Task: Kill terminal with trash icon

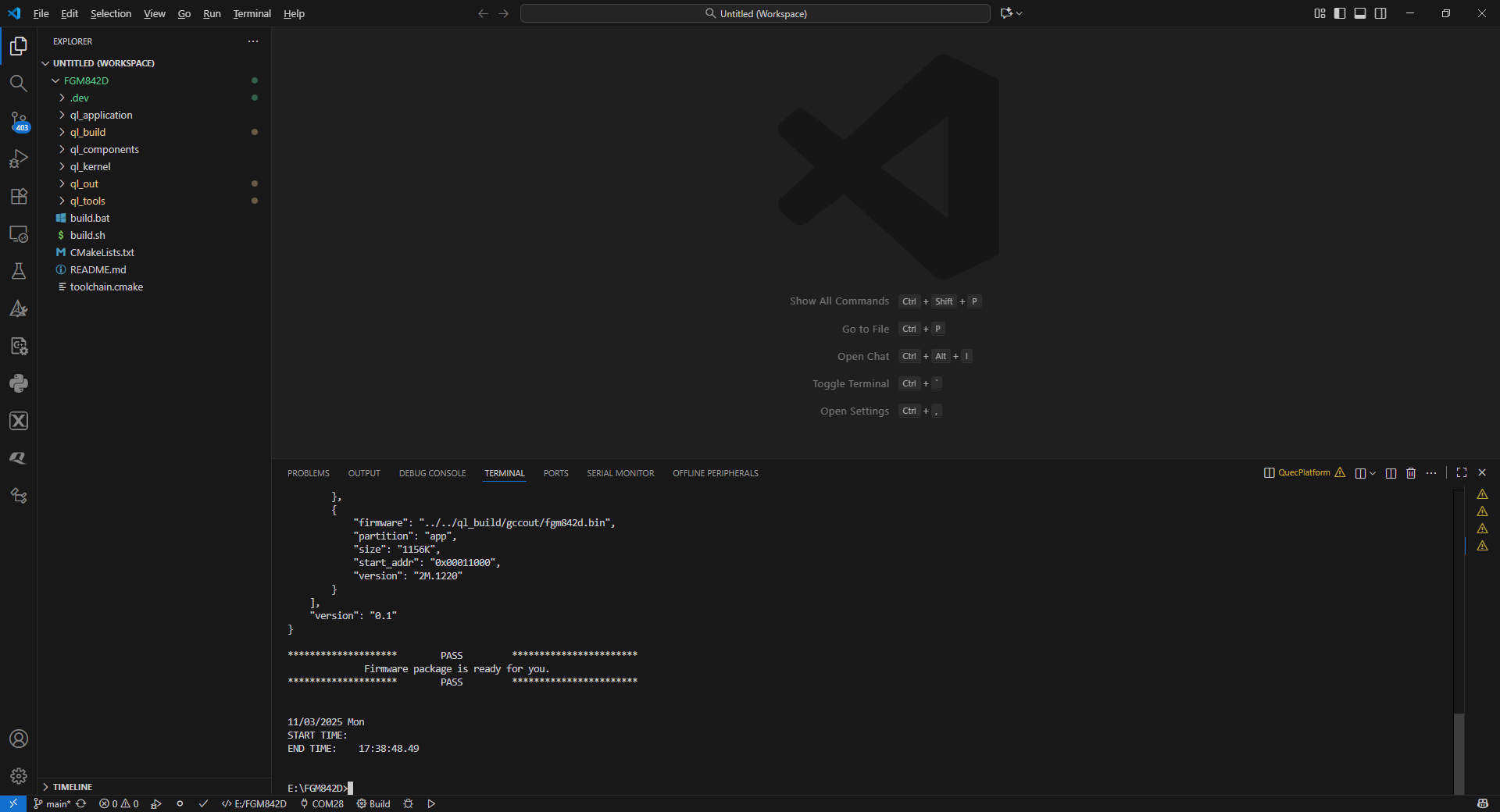Action: click(x=1411, y=473)
